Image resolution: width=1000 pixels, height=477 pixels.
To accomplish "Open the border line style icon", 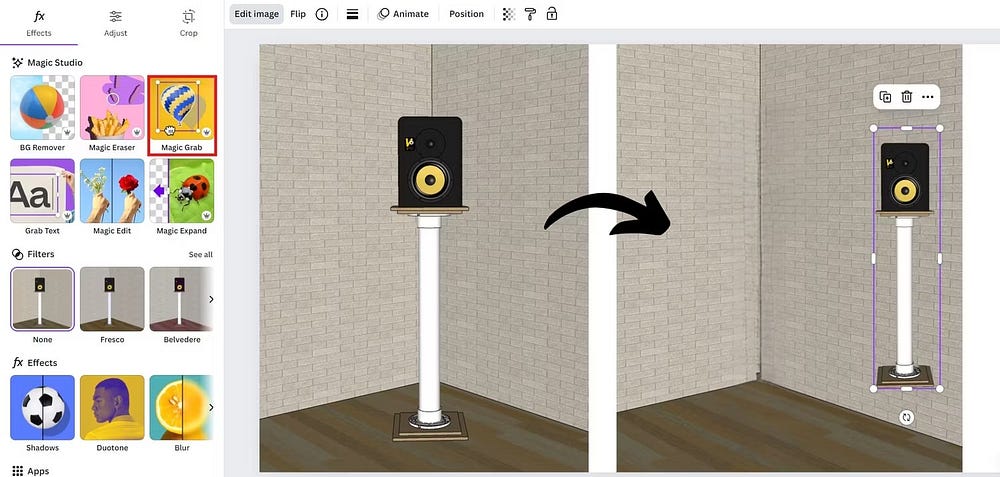I will point(352,14).
